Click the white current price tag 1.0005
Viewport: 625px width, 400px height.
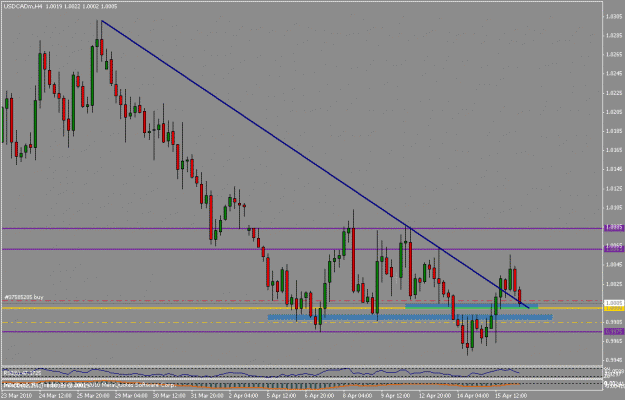coord(614,303)
